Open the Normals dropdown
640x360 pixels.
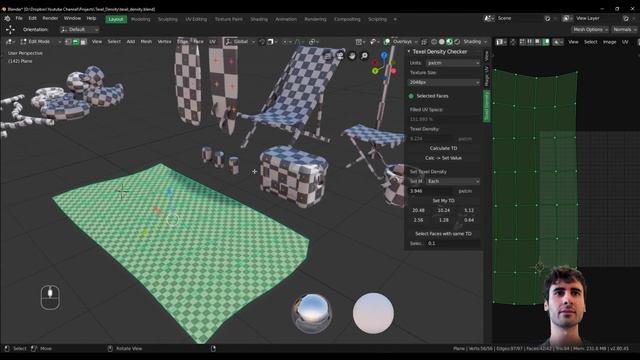624,29
